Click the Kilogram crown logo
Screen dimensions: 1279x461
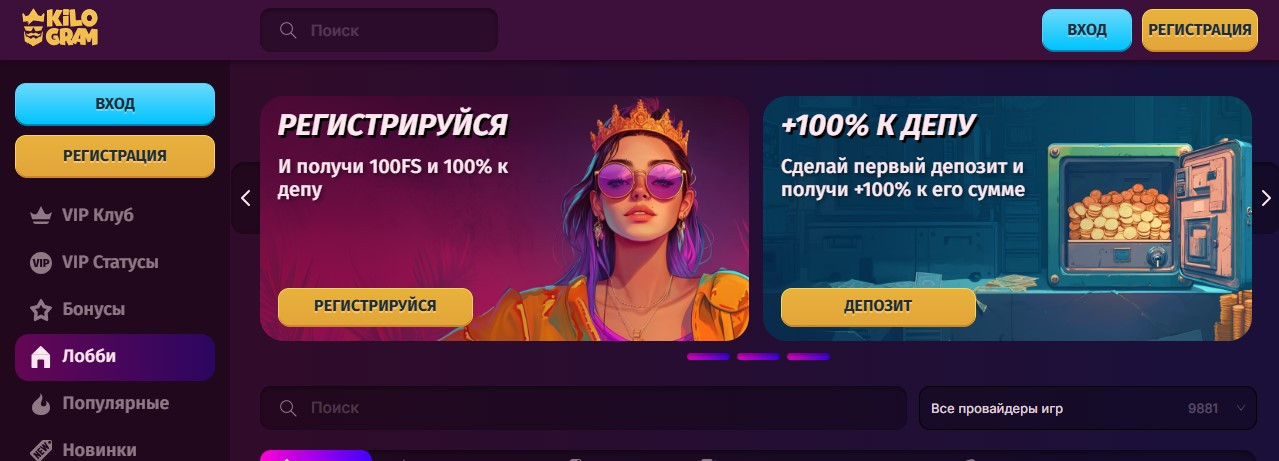[60, 28]
